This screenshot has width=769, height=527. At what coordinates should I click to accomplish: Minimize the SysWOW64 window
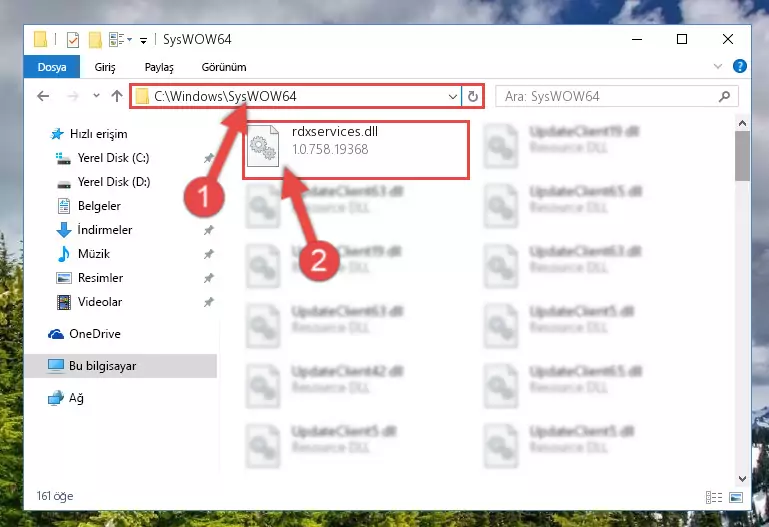637,39
